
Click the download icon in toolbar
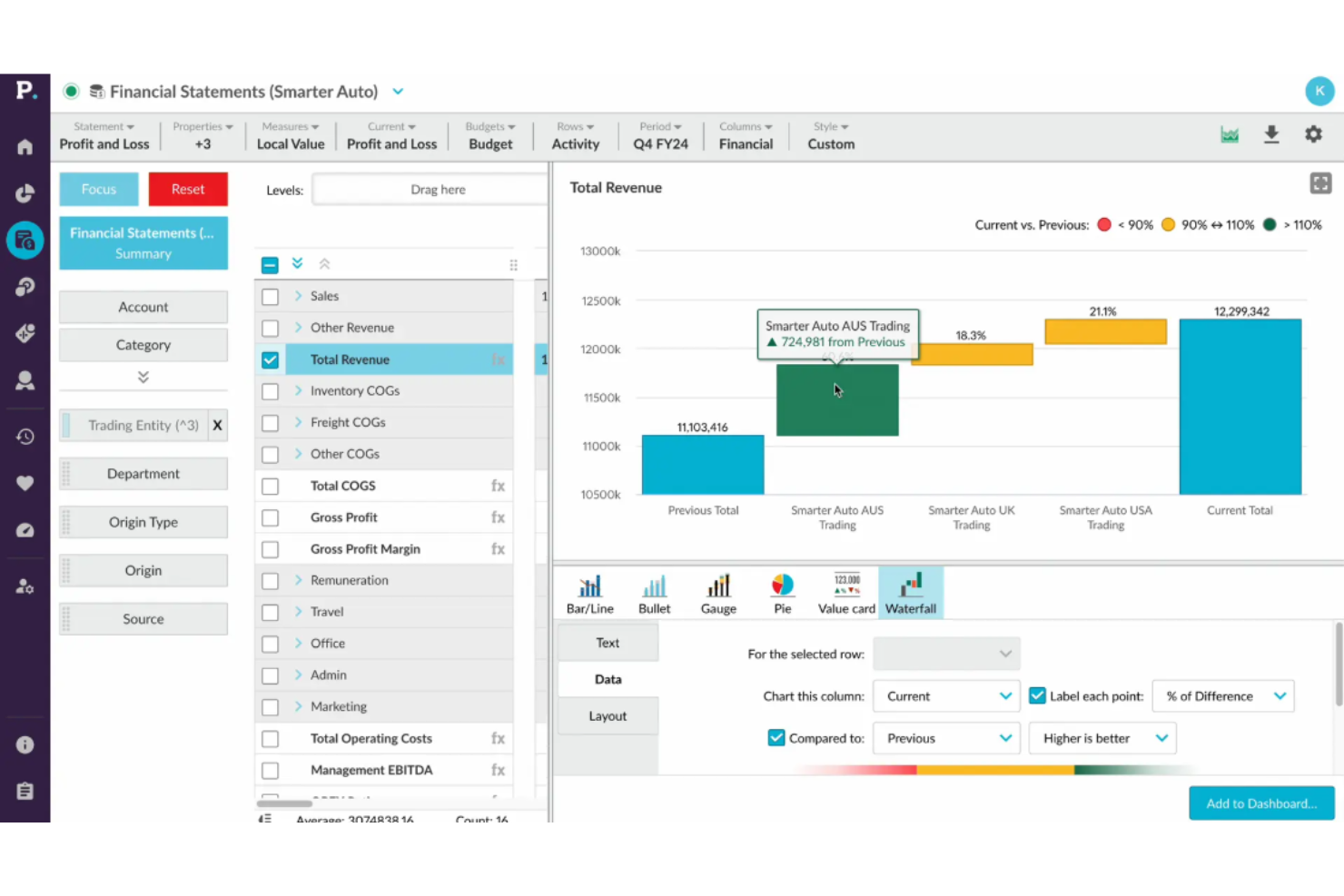(x=1271, y=134)
